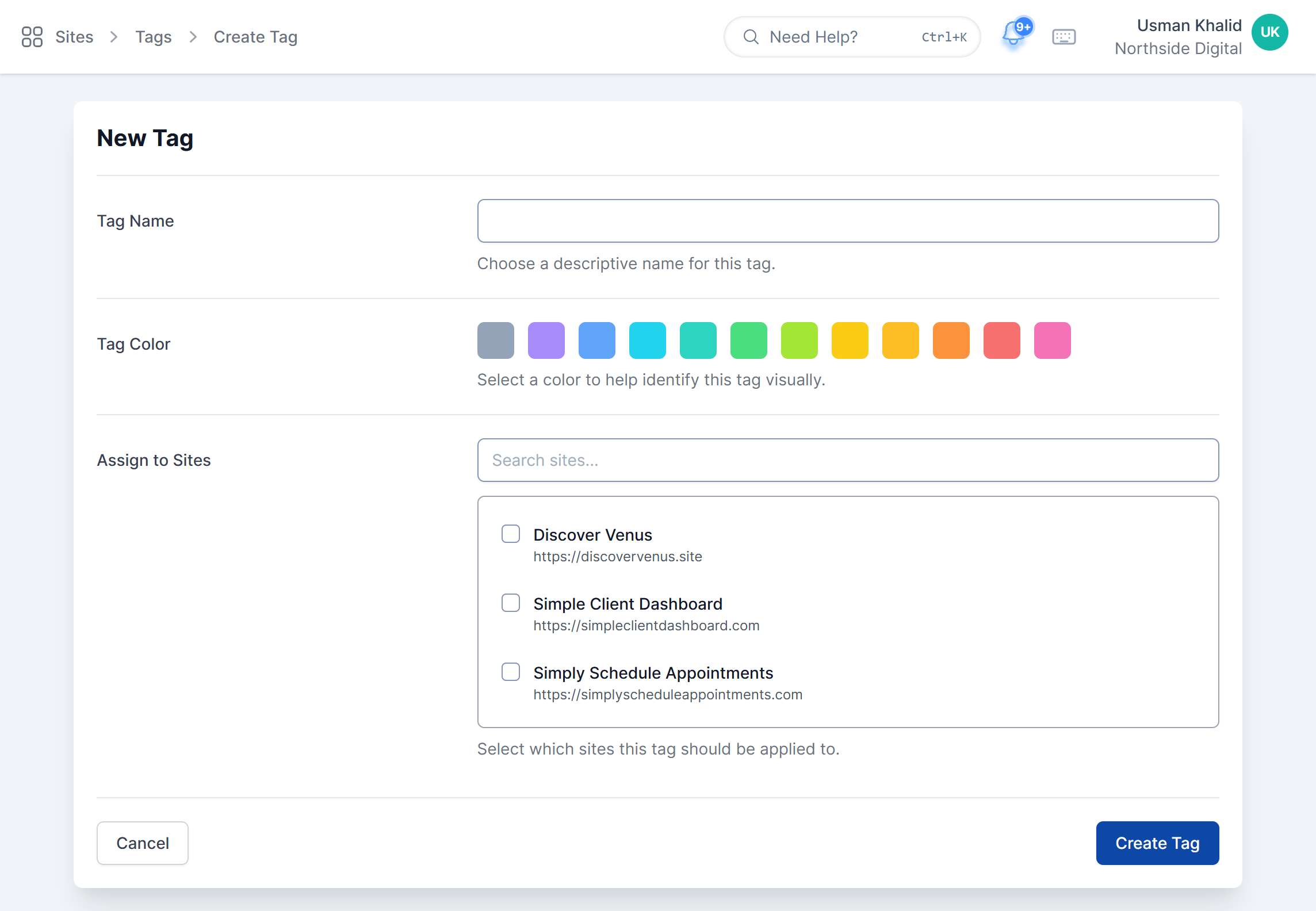Select the yellow tag color

[x=850, y=340]
